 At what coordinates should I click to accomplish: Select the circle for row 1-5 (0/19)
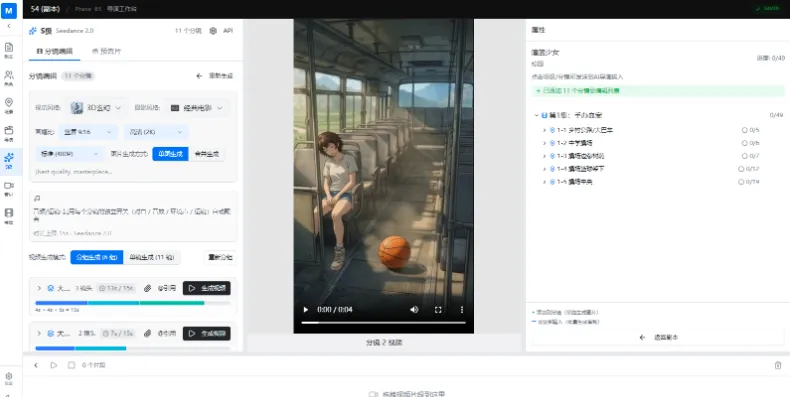click(x=741, y=182)
